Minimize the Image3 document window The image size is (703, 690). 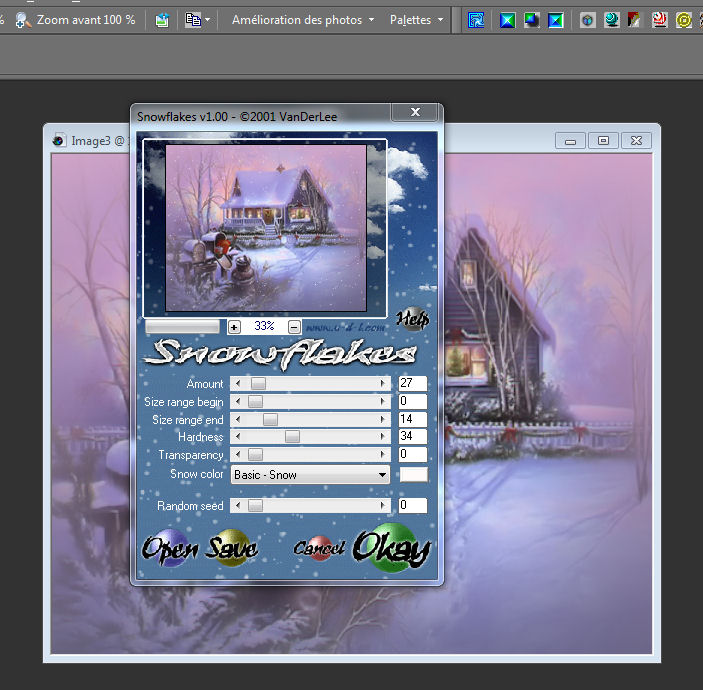570,141
